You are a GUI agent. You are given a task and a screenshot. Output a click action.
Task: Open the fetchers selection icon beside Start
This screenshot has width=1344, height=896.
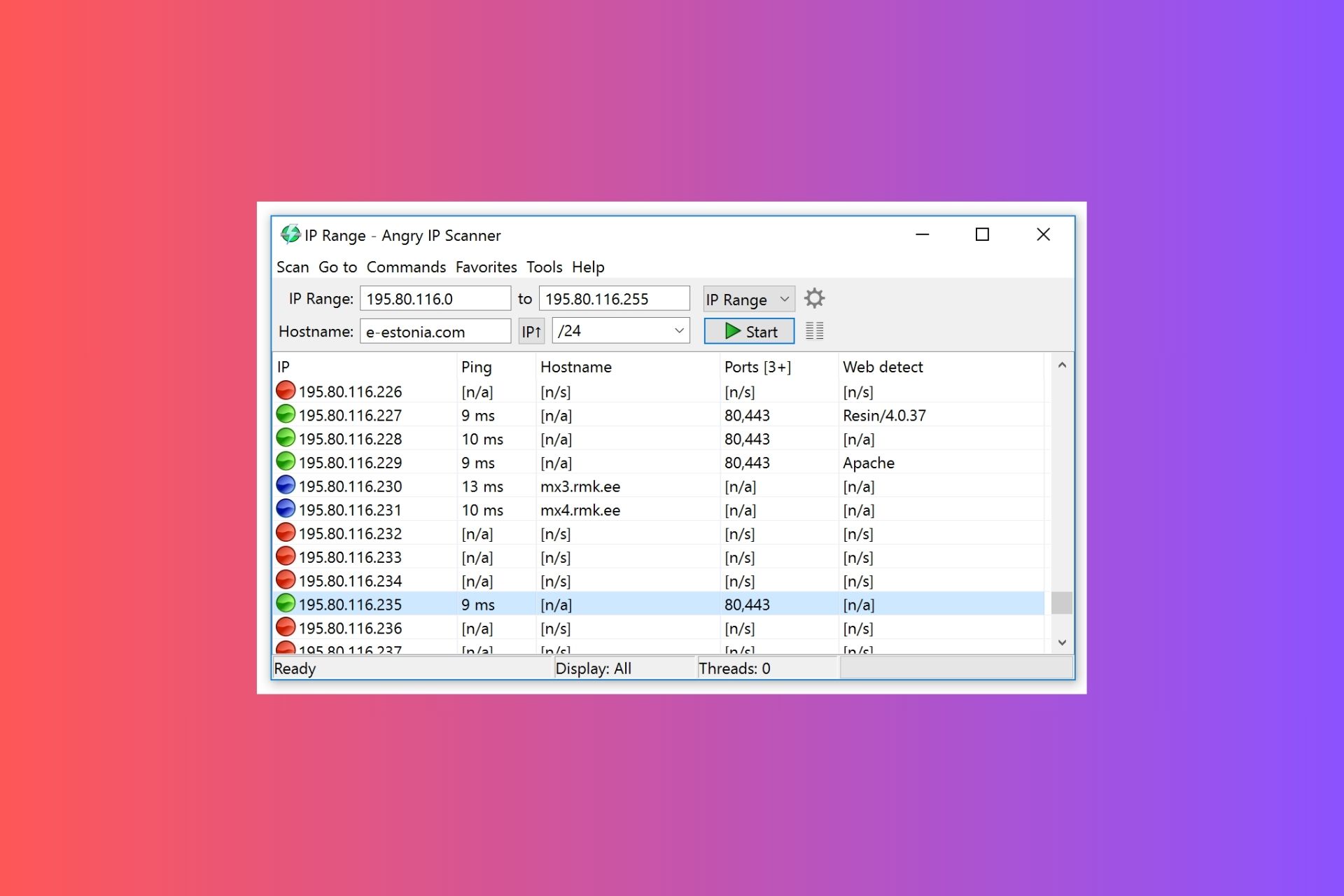pos(814,330)
